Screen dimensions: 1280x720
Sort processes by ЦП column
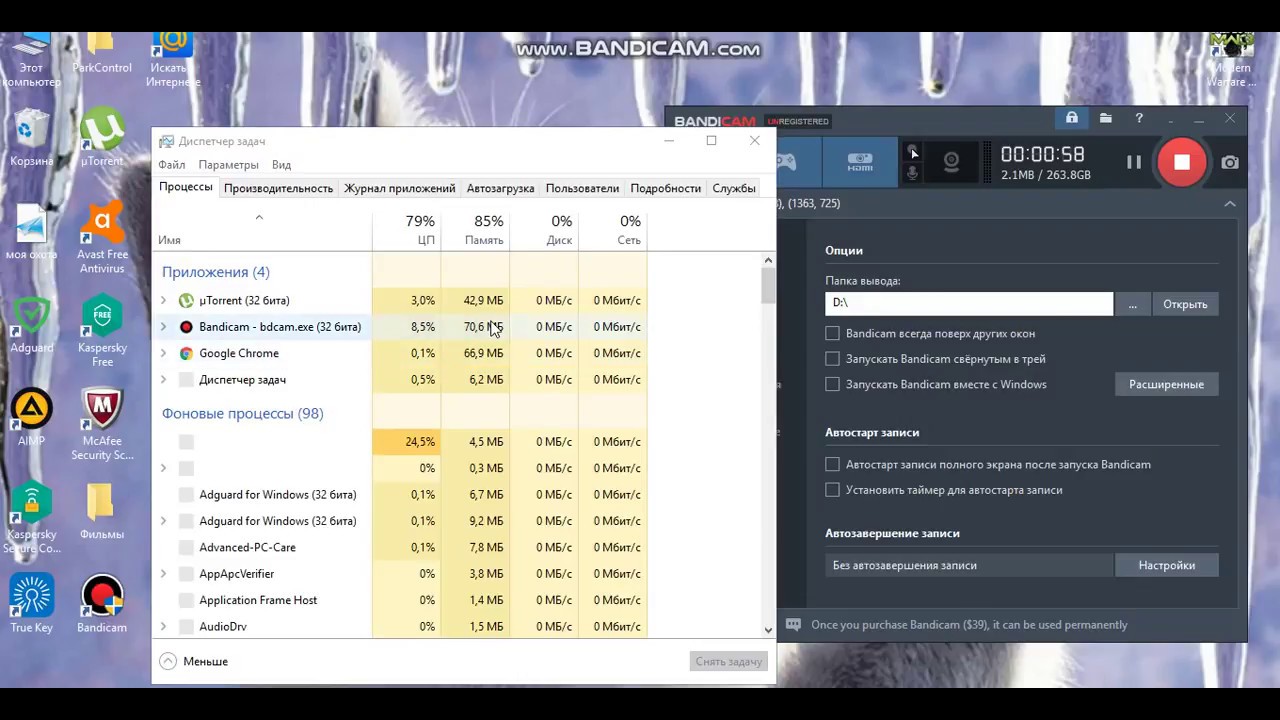[x=406, y=229]
